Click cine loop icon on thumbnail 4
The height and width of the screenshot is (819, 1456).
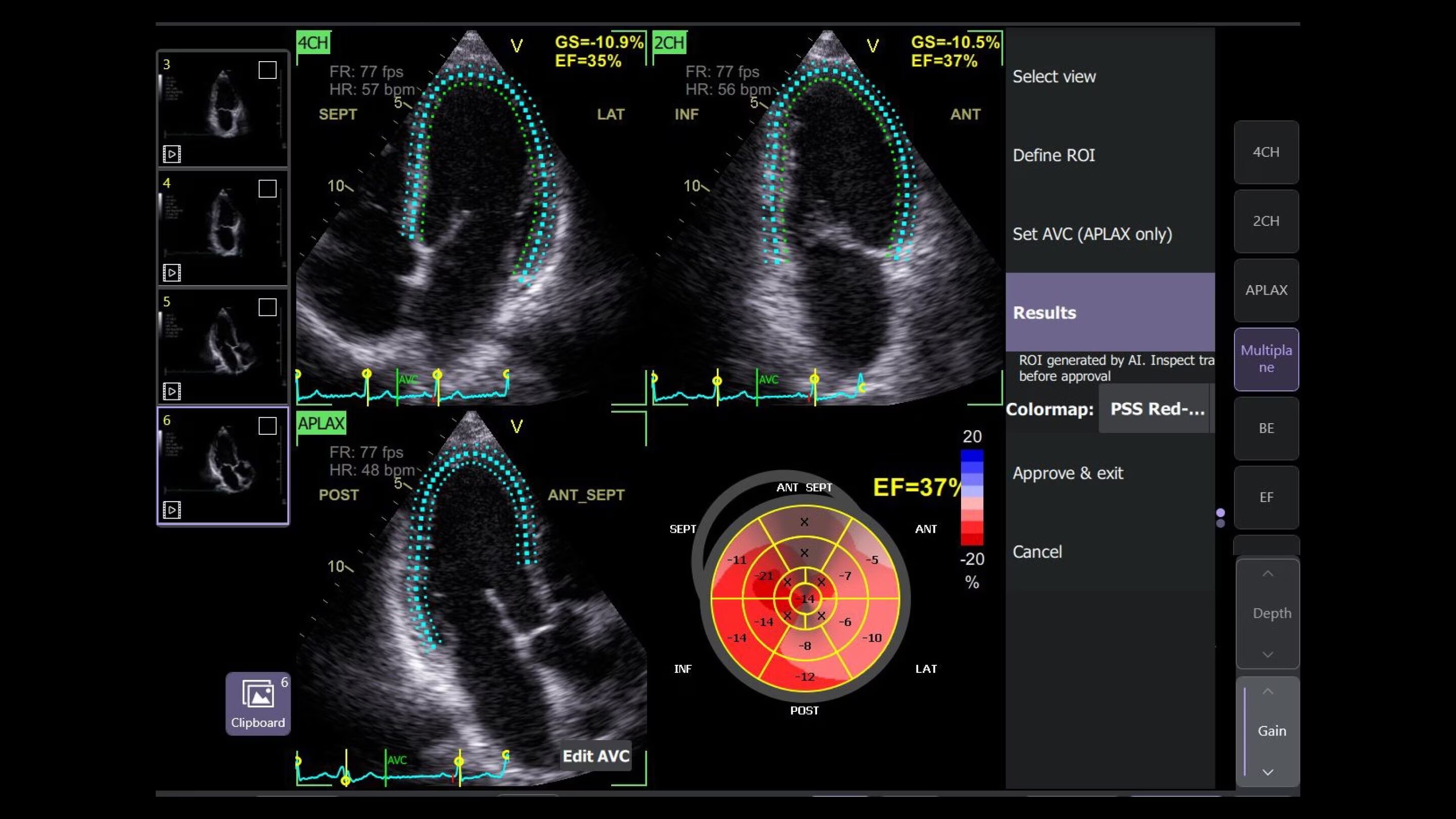[172, 272]
